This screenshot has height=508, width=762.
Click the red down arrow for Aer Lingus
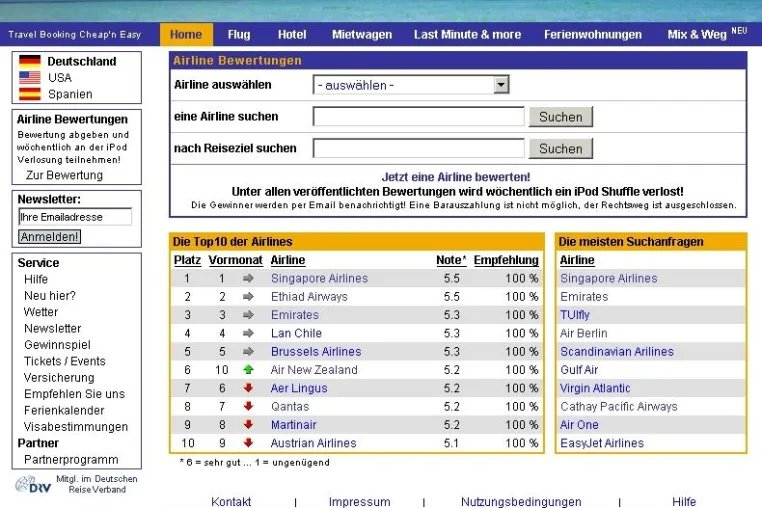248,388
